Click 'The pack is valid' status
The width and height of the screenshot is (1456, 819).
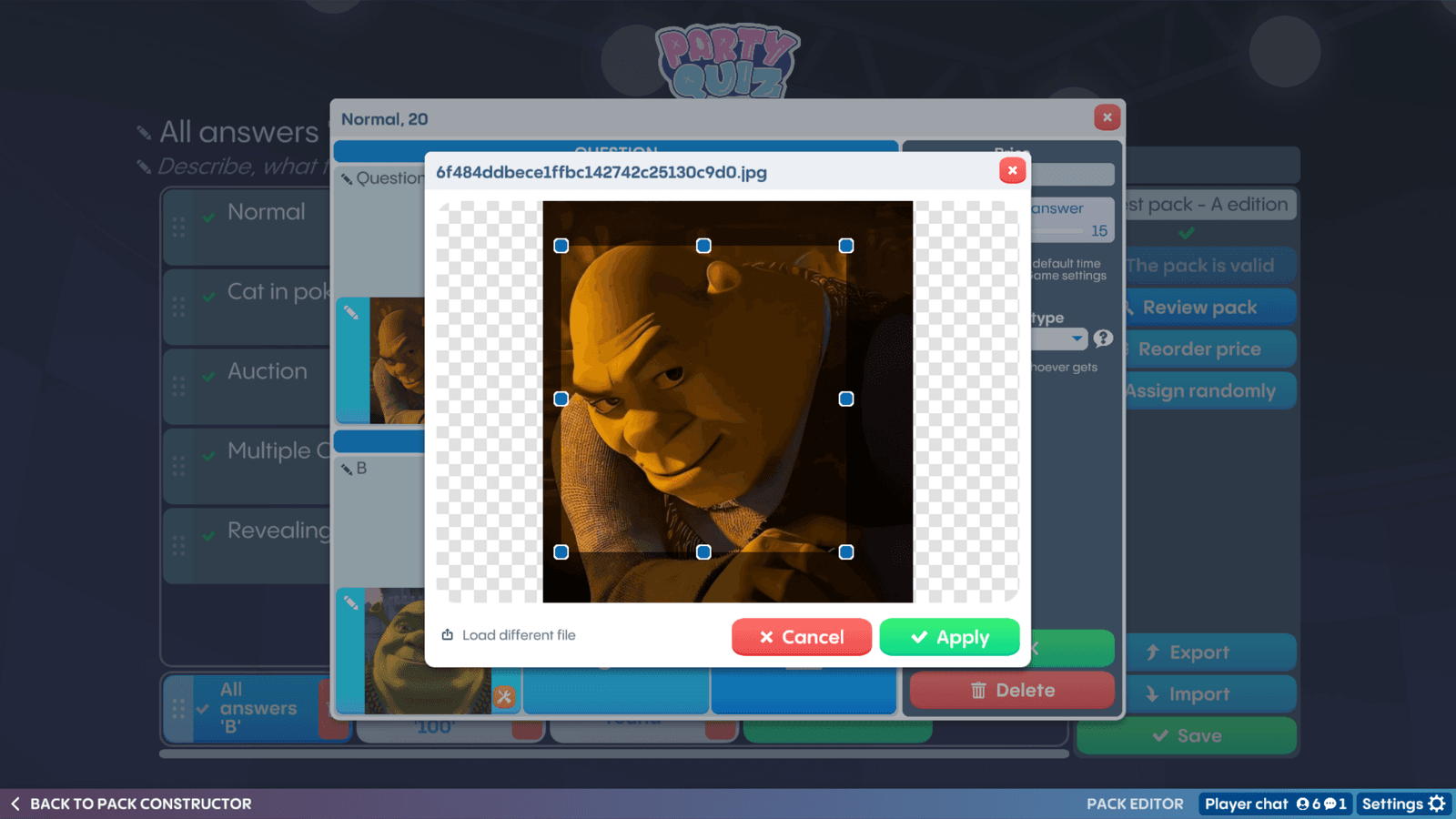pyautogui.click(x=1209, y=266)
